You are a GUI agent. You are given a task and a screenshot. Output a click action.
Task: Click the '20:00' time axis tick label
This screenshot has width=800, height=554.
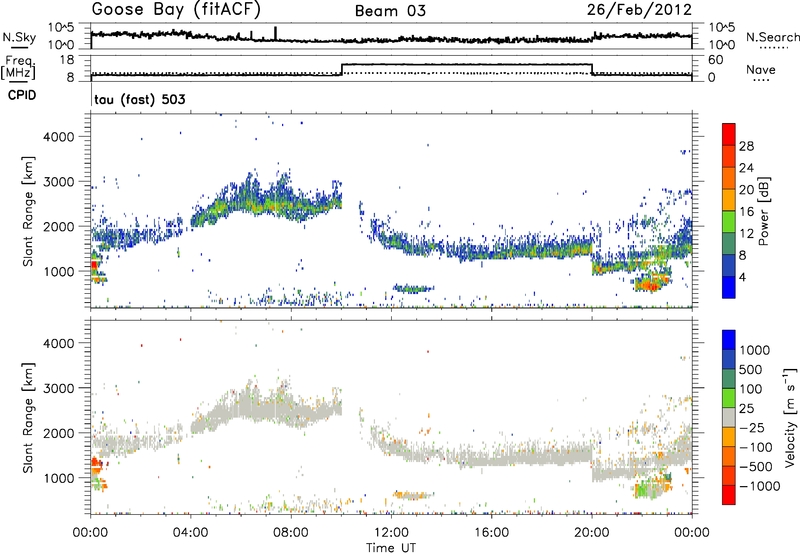pyautogui.click(x=592, y=533)
